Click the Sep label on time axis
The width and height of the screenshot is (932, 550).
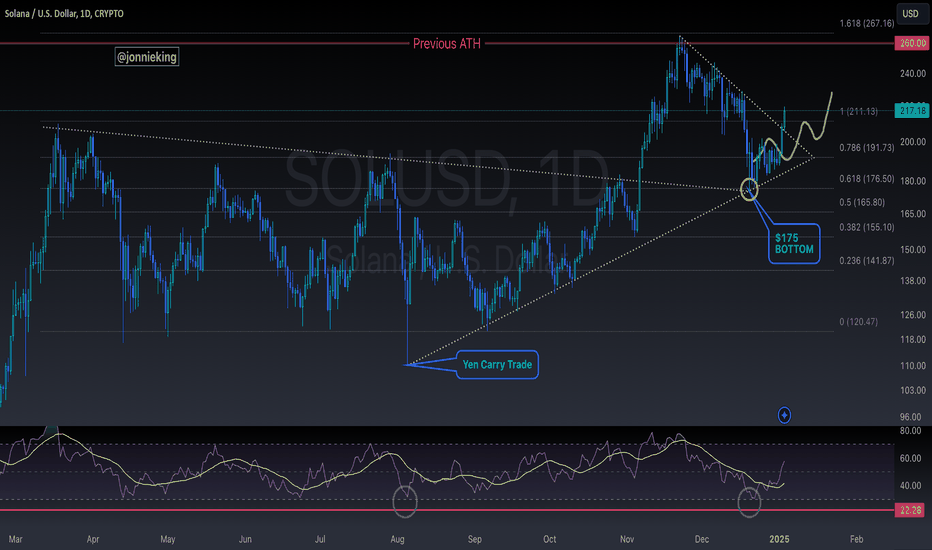click(474, 539)
